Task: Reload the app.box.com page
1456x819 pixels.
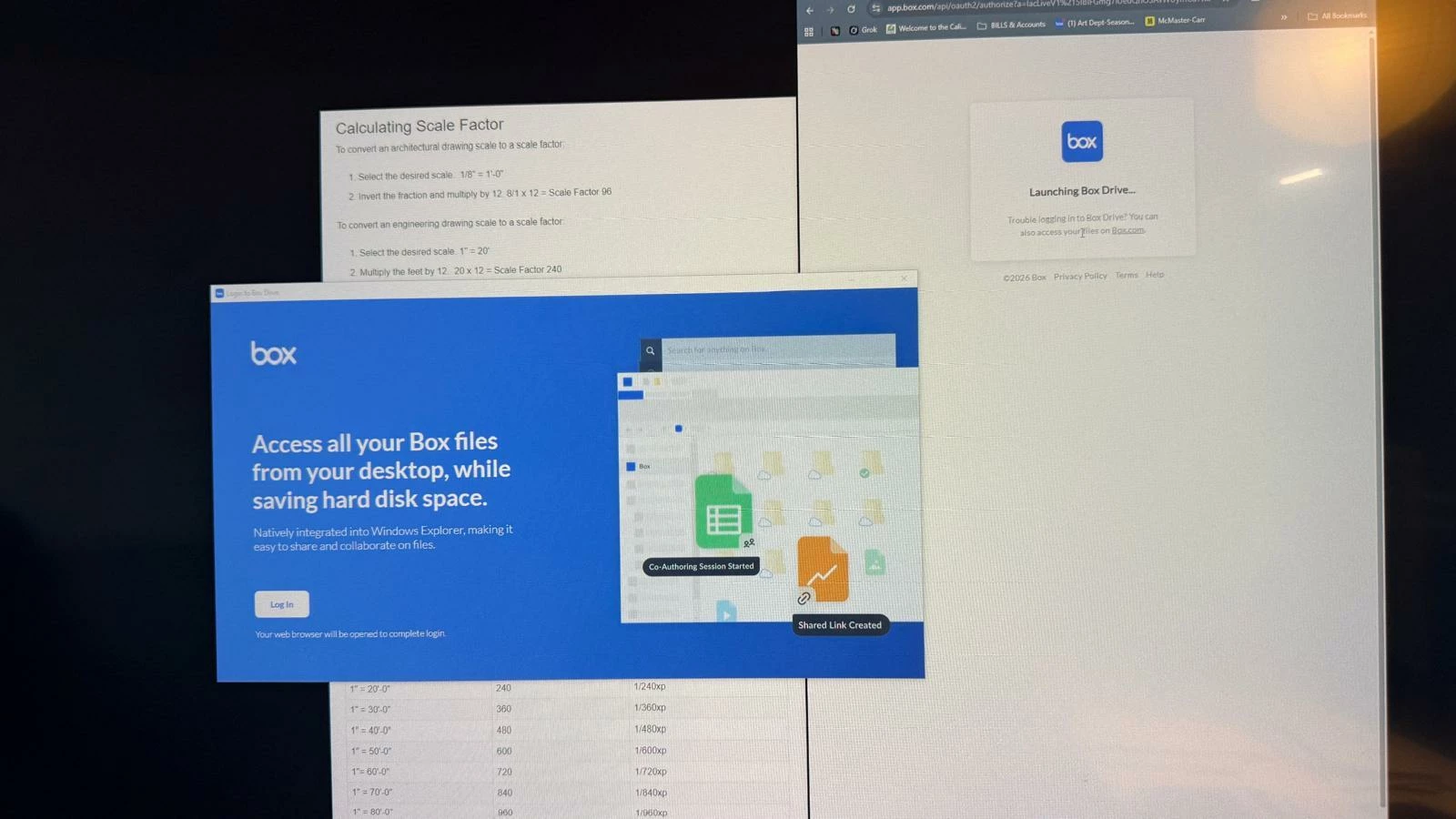Action: pos(851,9)
